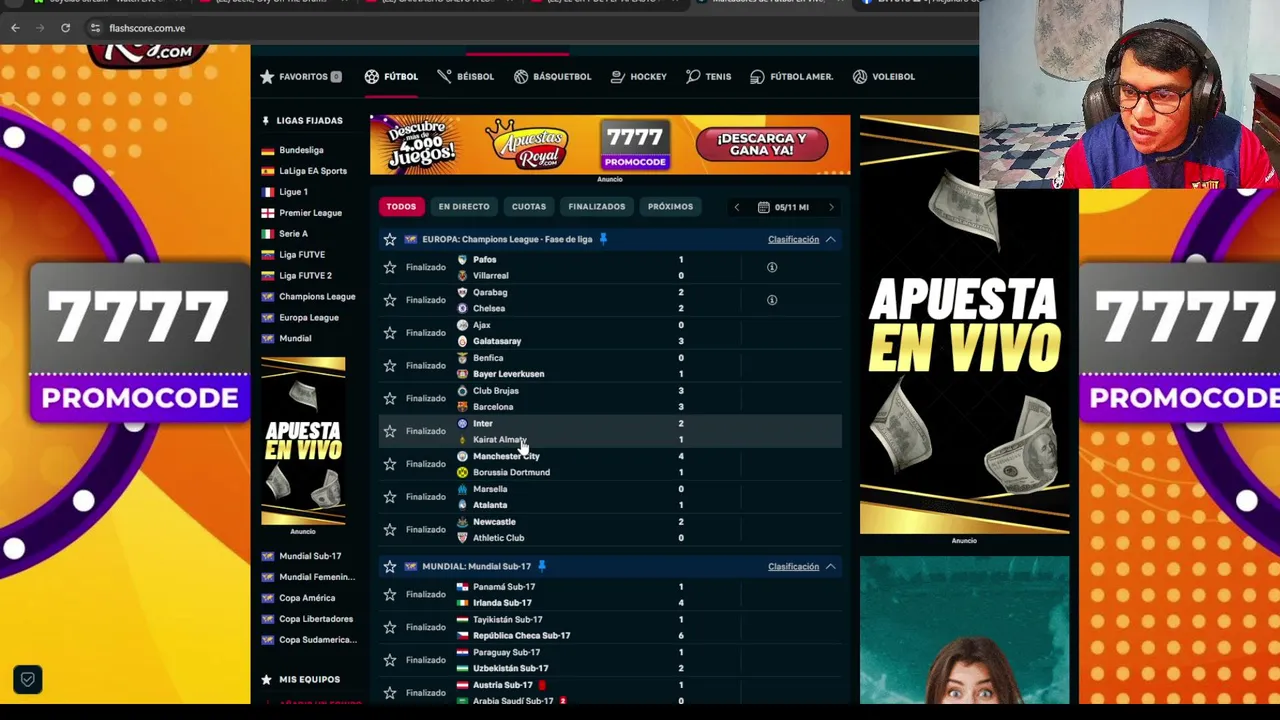Image resolution: width=1280 pixels, height=720 pixels.
Task: Switch to the Béisbol tab
Action: [465, 76]
